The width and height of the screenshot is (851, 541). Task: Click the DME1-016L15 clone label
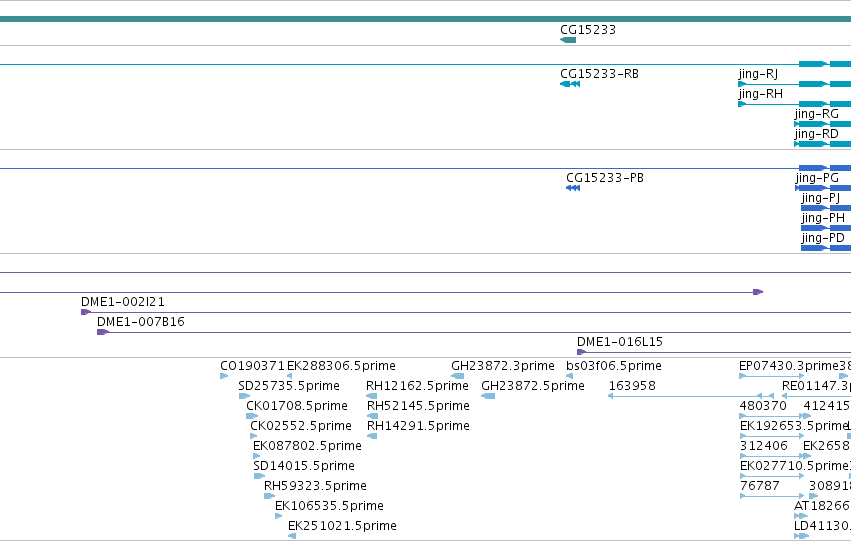[619, 342]
